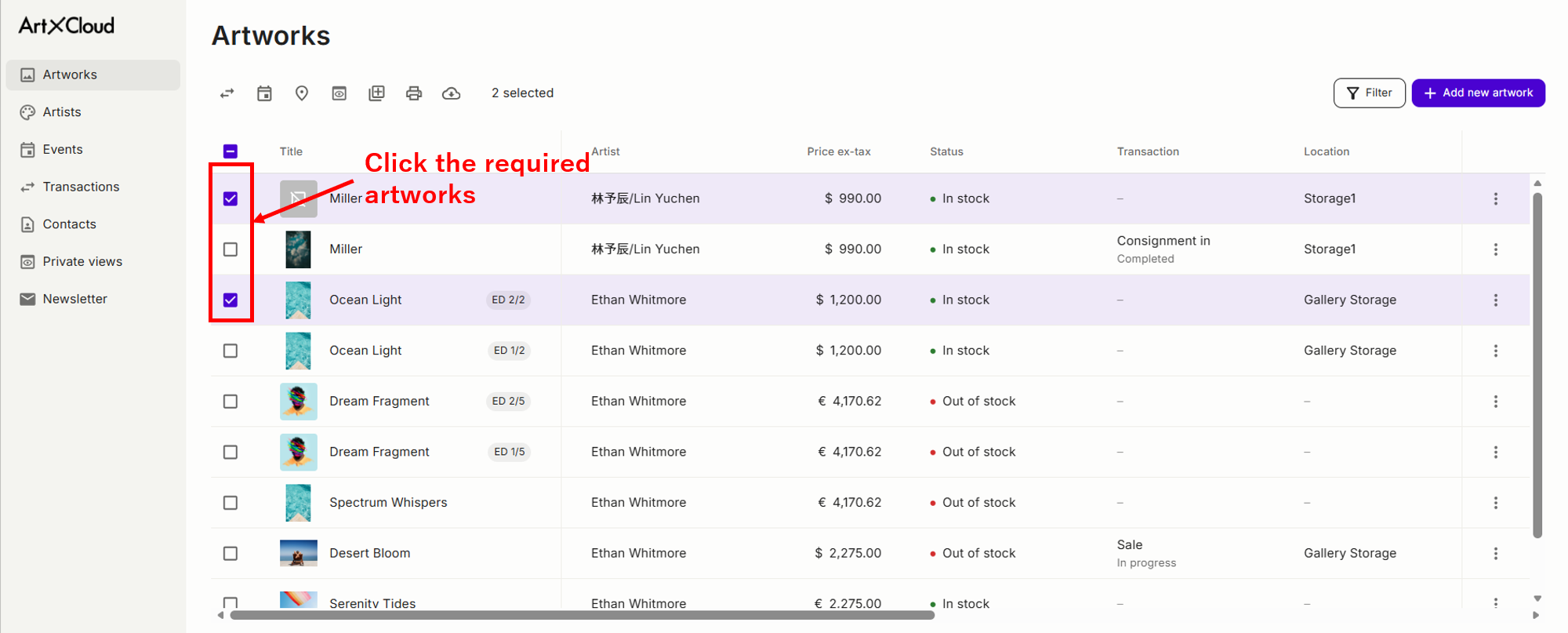Viewport: 1568px width, 633px height.
Task: Navigate to Transactions in the sidebar
Action: pos(93,187)
